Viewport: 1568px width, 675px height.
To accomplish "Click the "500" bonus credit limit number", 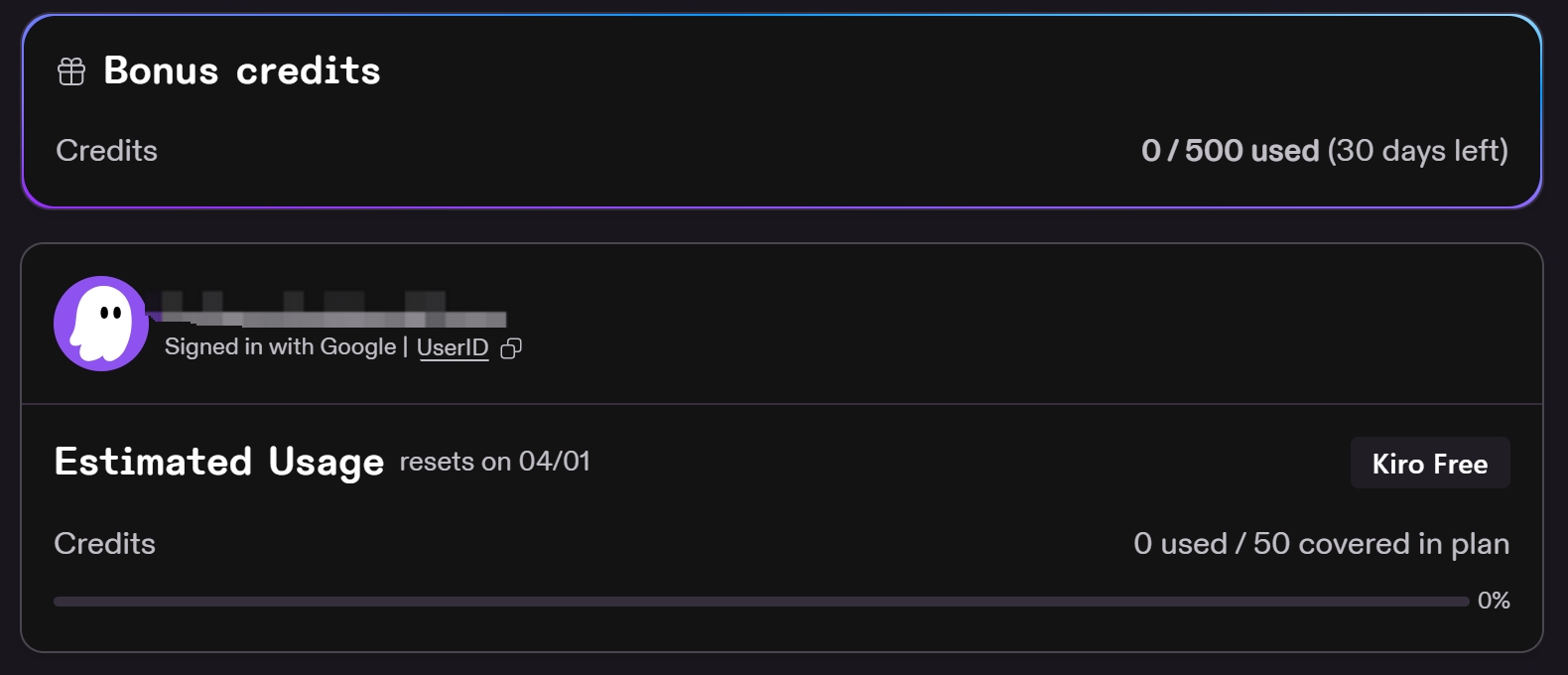I will [x=1214, y=151].
